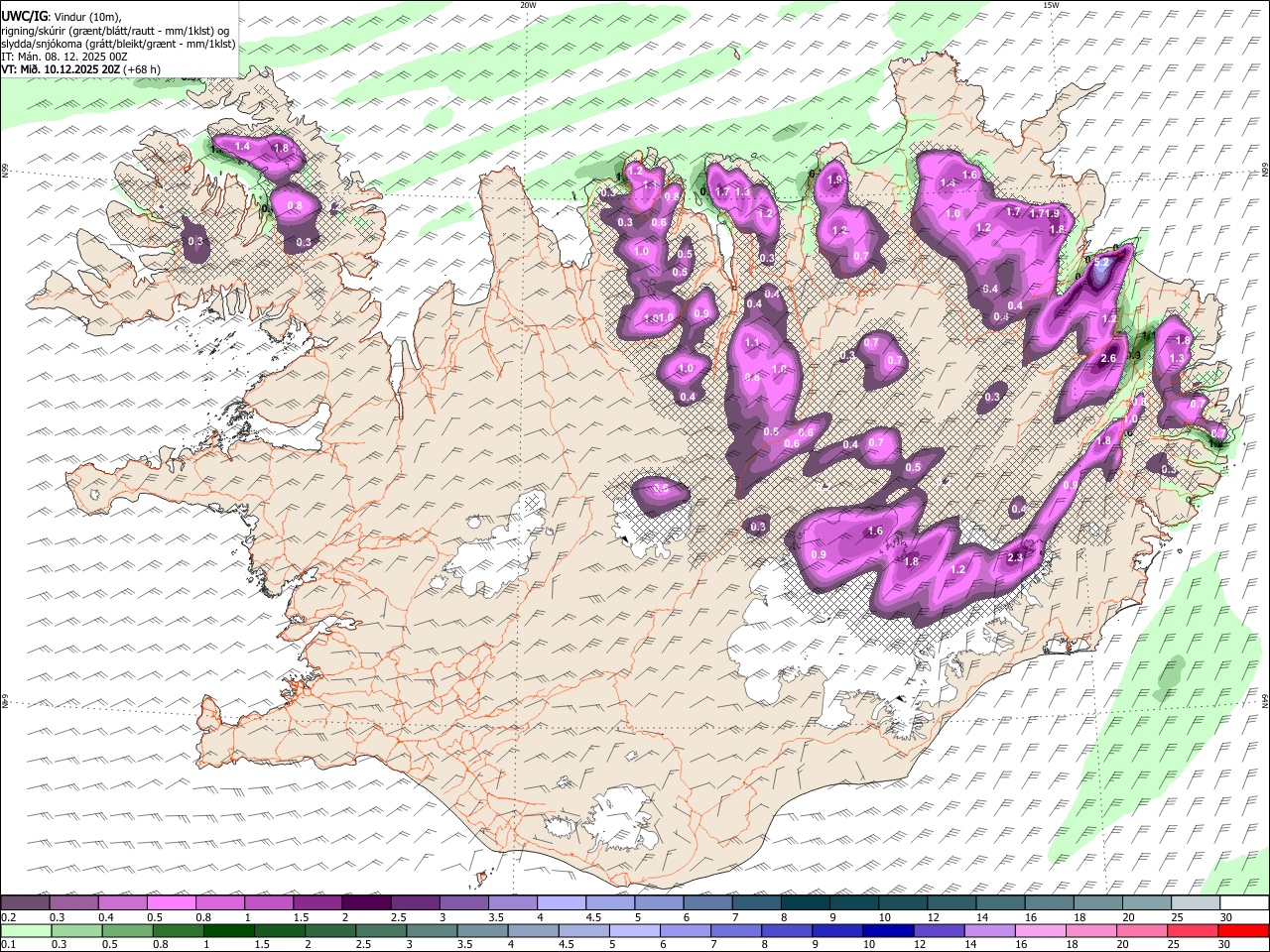Click the 'rigning/skúrir' legend description line

[115, 30]
